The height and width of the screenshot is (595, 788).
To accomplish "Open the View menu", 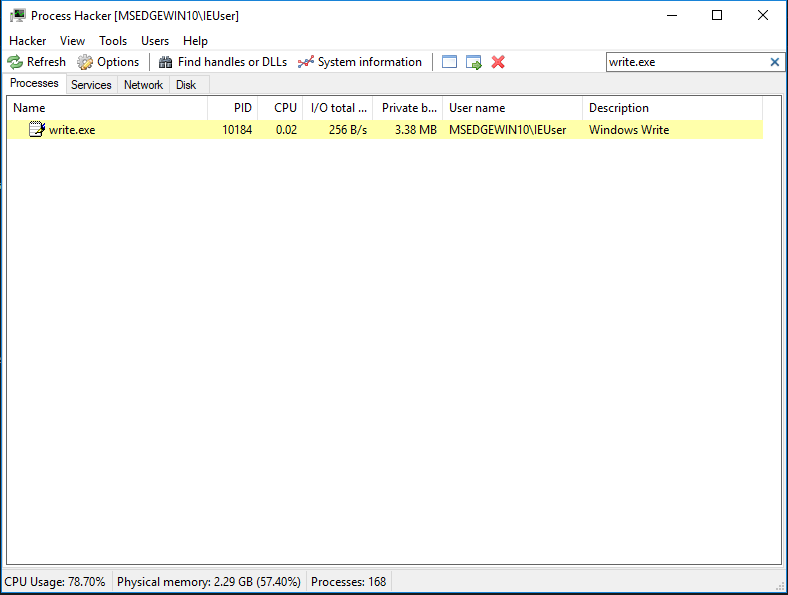I will 72,41.
